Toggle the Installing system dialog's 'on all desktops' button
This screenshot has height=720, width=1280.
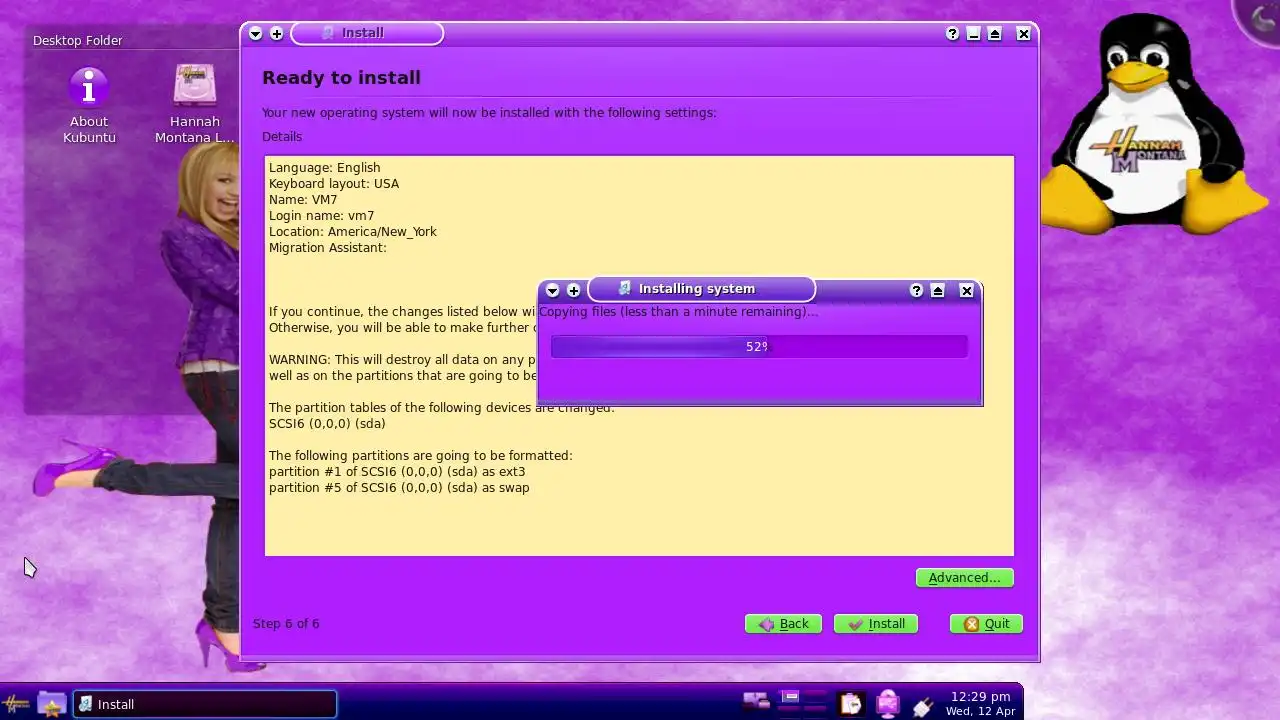point(574,290)
